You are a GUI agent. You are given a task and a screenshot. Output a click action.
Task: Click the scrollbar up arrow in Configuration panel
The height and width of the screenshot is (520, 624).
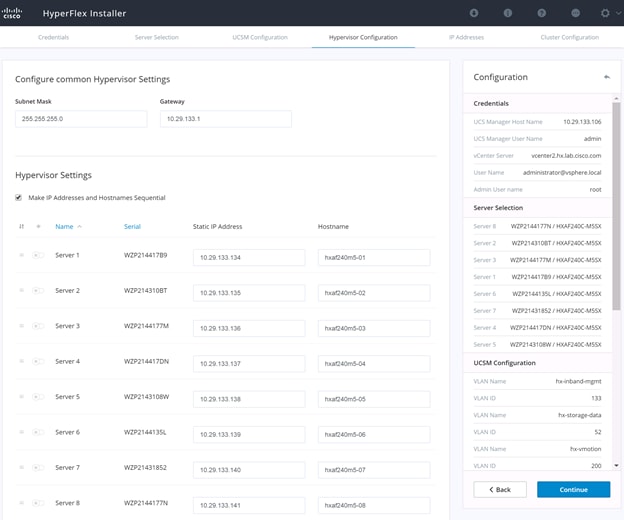[x=616, y=98]
